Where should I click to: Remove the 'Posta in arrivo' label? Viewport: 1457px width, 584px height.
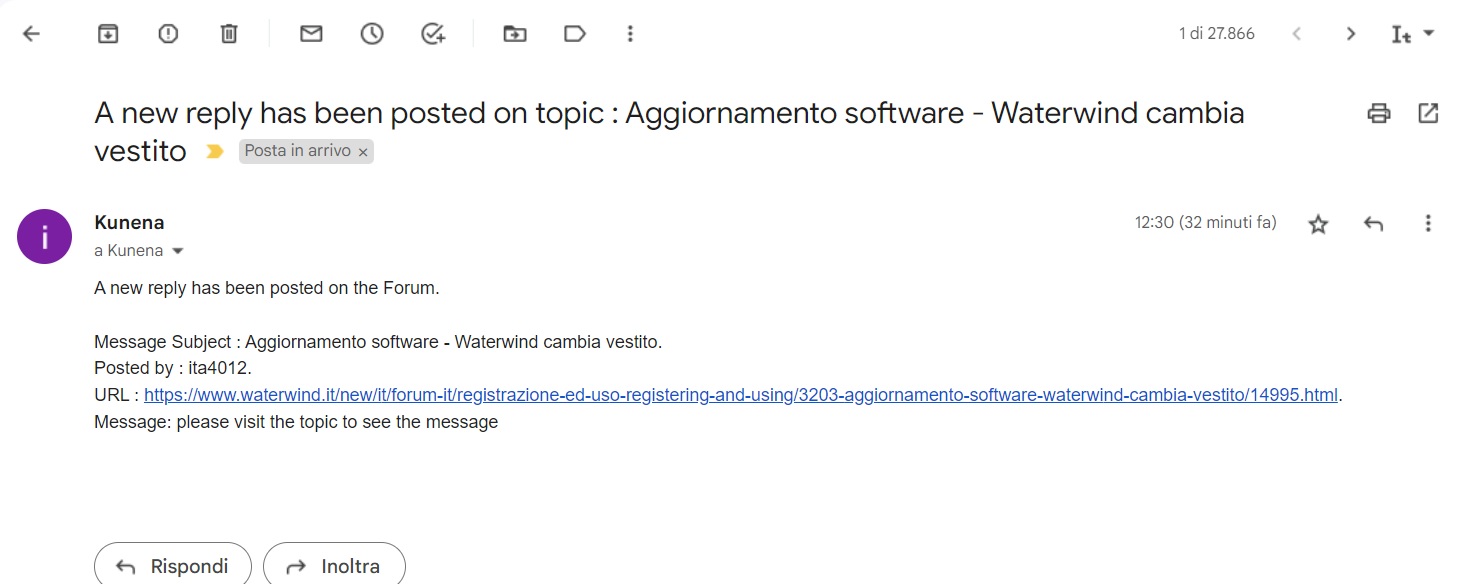point(363,152)
